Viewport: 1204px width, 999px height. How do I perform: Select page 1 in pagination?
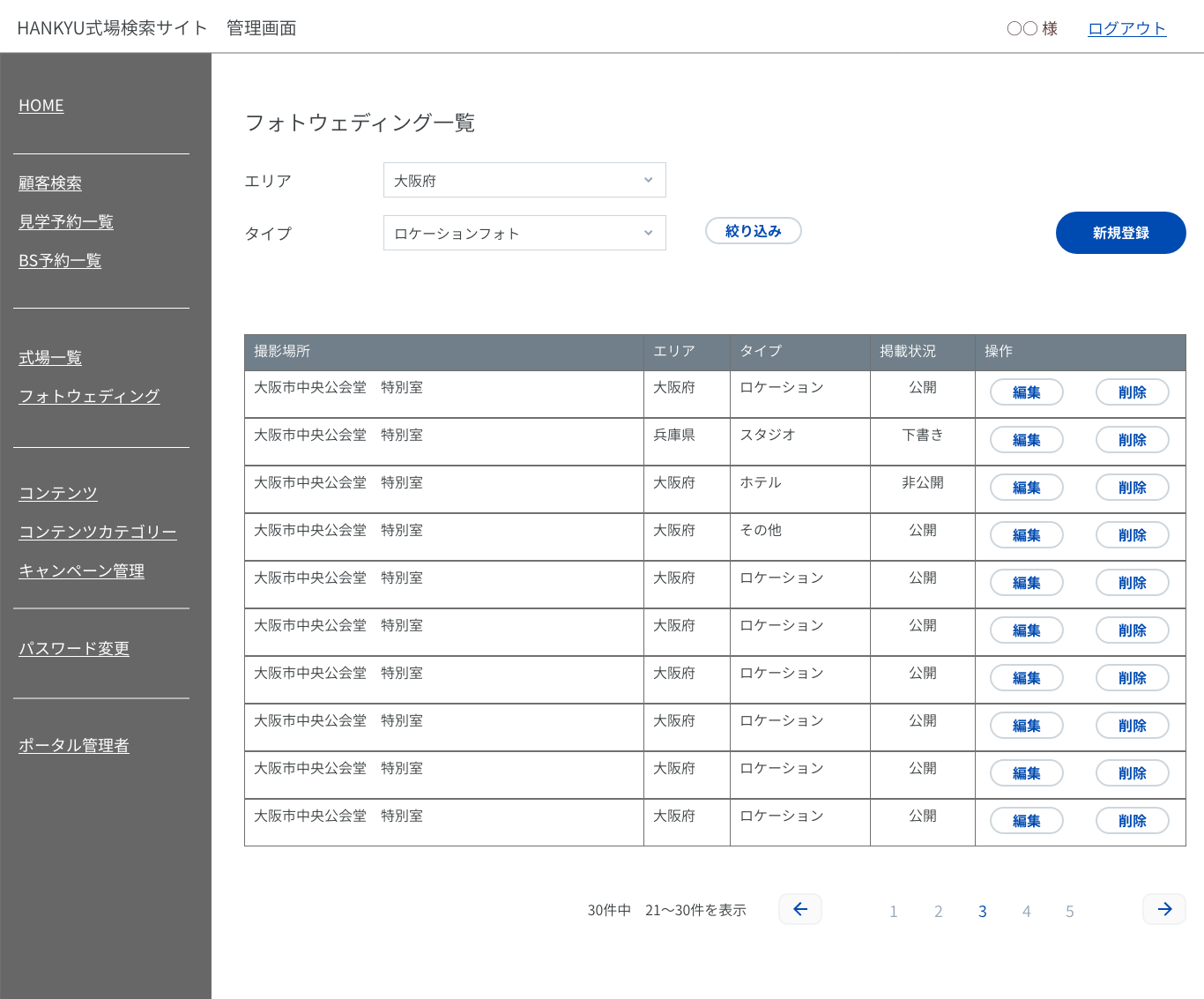click(x=893, y=912)
